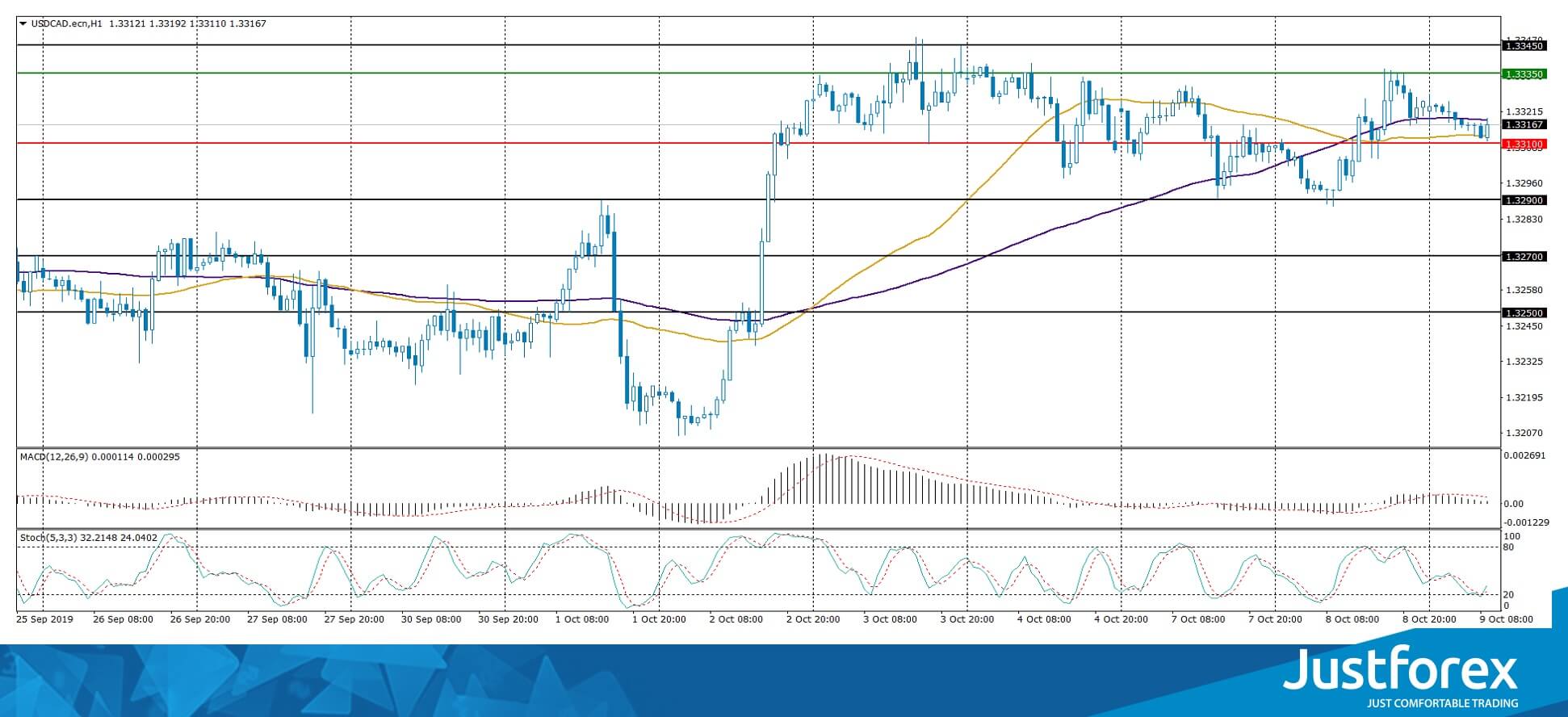Click the 30 Sep 08:00 time label
This screenshot has height=717, width=1568.
pyautogui.click(x=431, y=619)
